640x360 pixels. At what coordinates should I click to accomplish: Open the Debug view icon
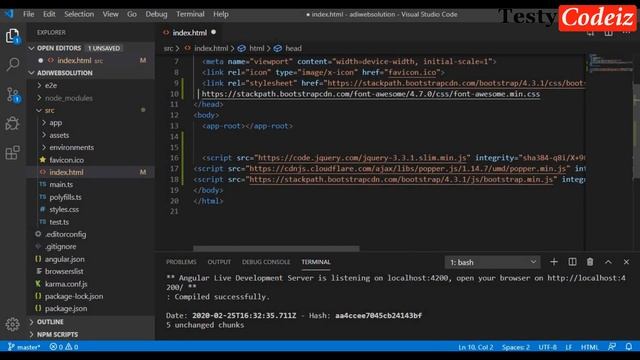point(12,123)
